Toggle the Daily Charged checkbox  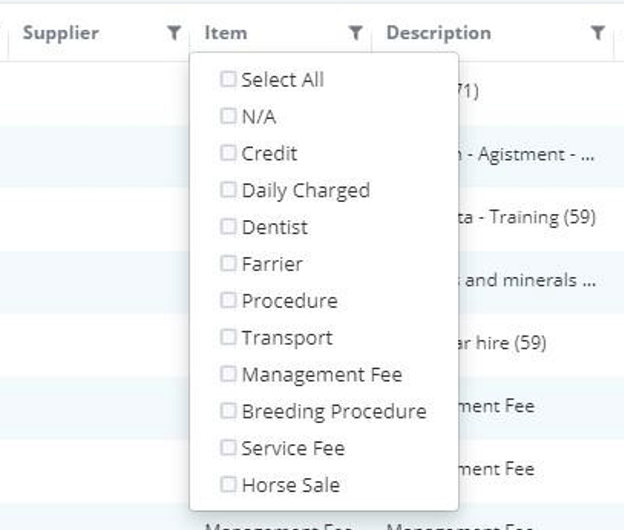click(x=228, y=190)
